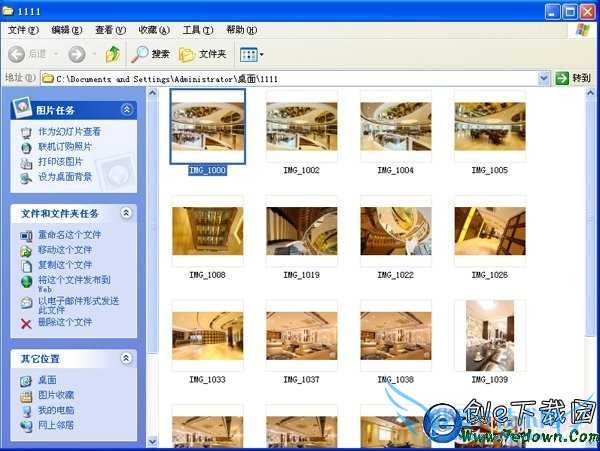
Task: Click Move this file (移动这个文件) link
Action: [65, 250]
